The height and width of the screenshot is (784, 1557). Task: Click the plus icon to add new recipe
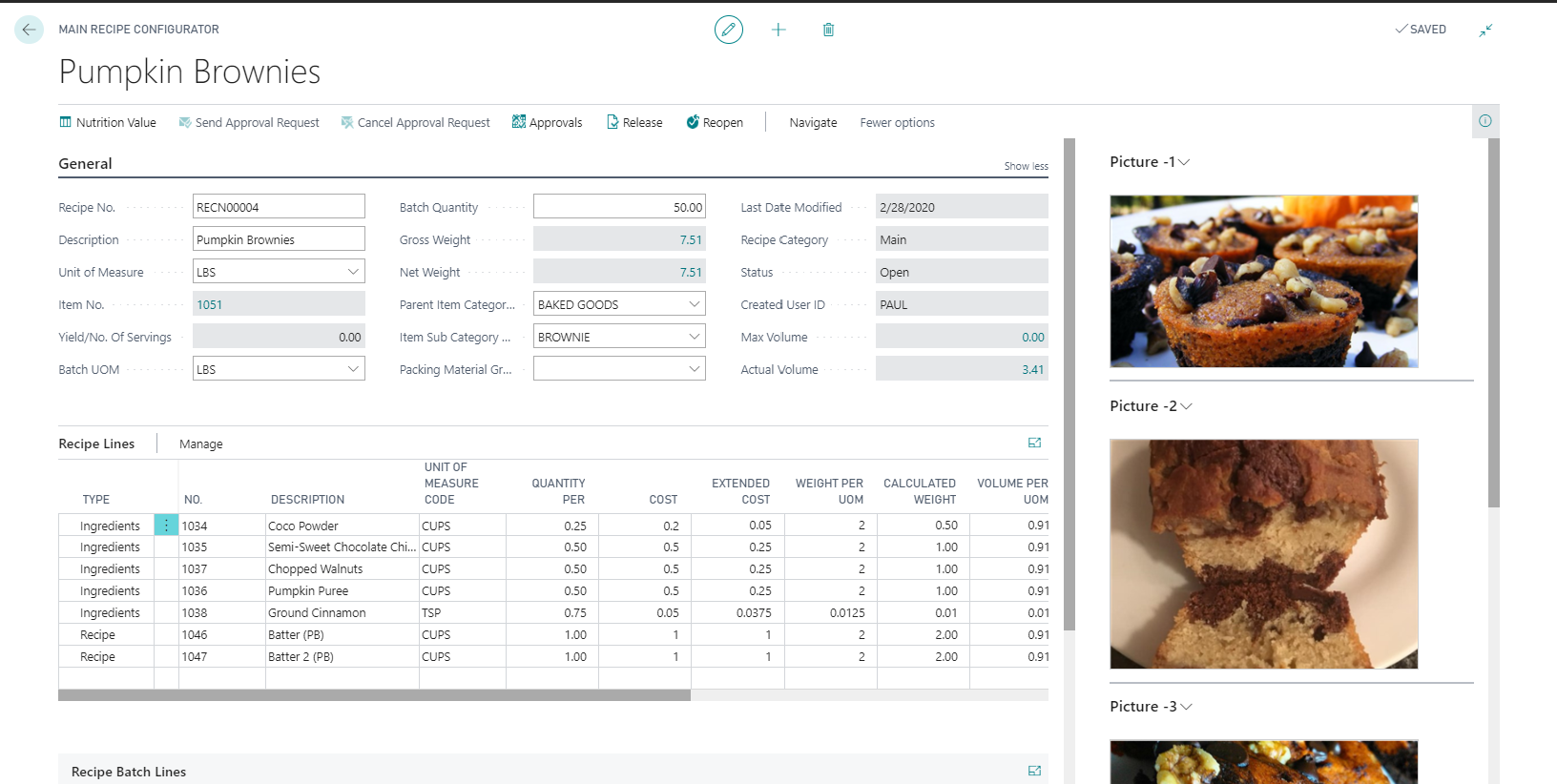[x=778, y=30]
